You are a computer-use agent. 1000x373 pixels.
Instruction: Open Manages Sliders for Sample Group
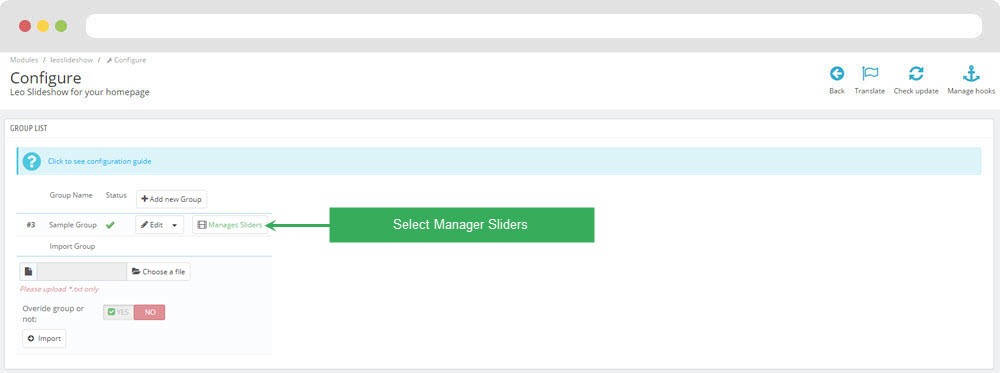pyautogui.click(x=230, y=225)
